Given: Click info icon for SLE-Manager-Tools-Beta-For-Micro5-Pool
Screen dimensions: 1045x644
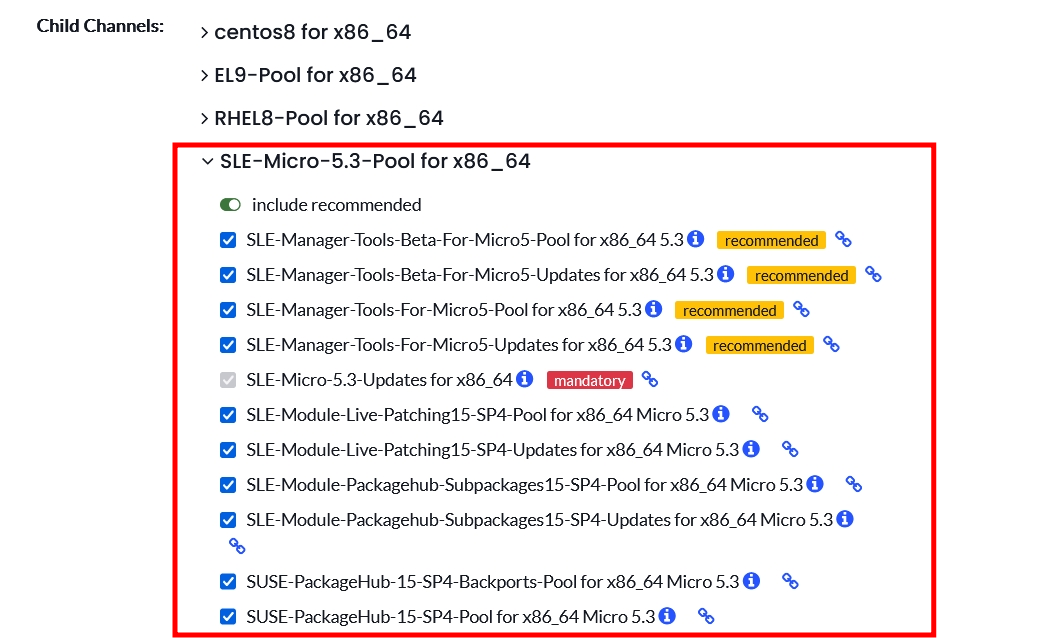Looking at the screenshot, I should pyautogui.click(x=696, y=239).
